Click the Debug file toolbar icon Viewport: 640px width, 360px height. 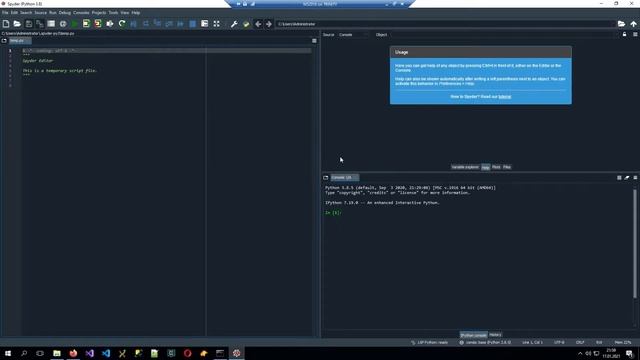pos(133,24)
